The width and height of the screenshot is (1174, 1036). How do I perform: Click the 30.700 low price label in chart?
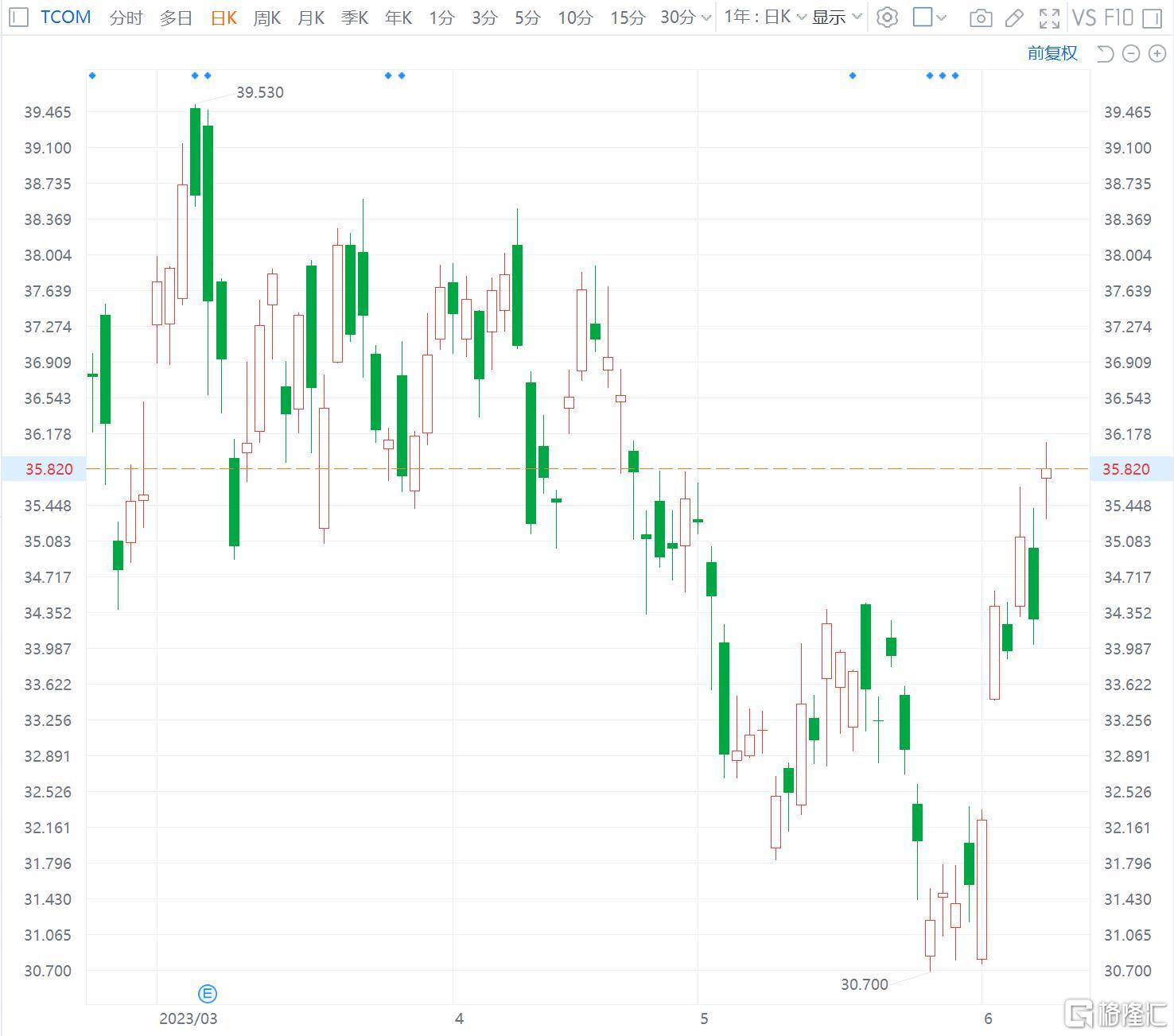click(864, 984)
